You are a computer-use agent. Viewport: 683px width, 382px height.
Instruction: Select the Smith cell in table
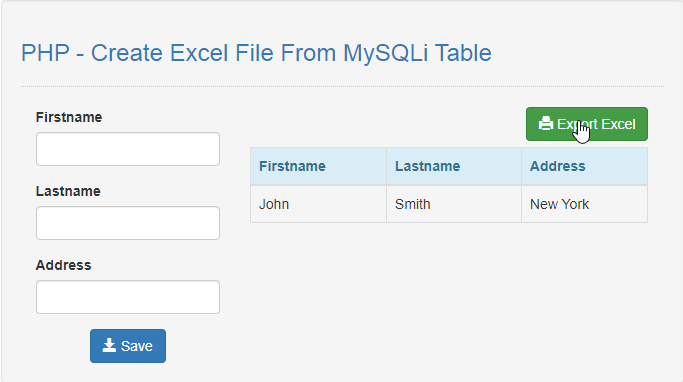pyautogui.click(x=454, y=204)
